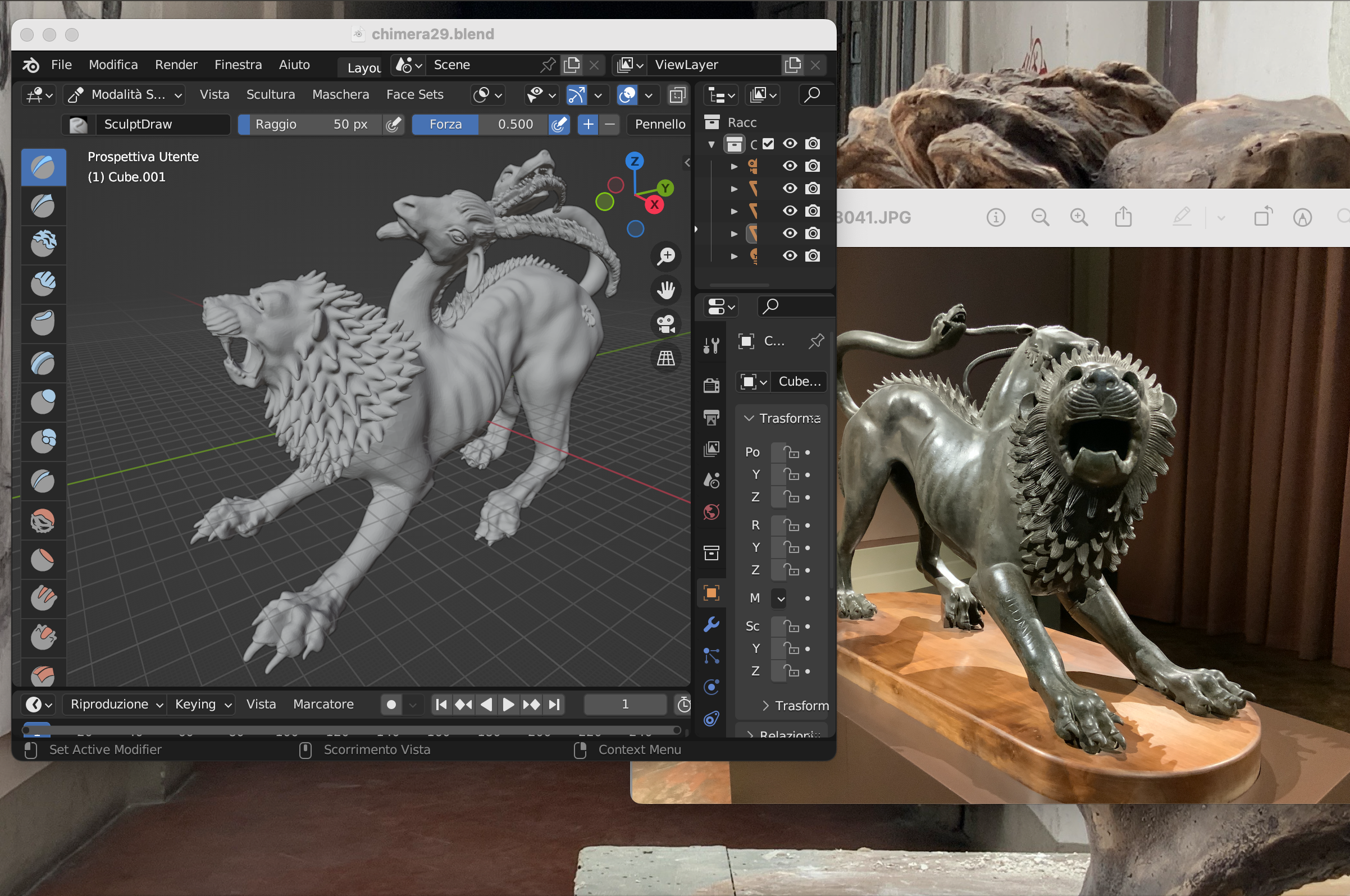
Task: Create a new scene with duplicate icon
Action: pos(572,65)
